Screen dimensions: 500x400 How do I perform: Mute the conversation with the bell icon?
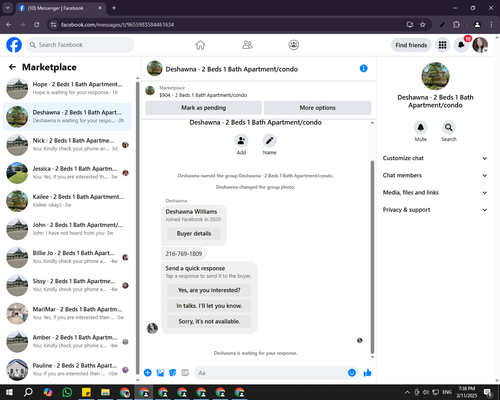click(x=421, y=127)
